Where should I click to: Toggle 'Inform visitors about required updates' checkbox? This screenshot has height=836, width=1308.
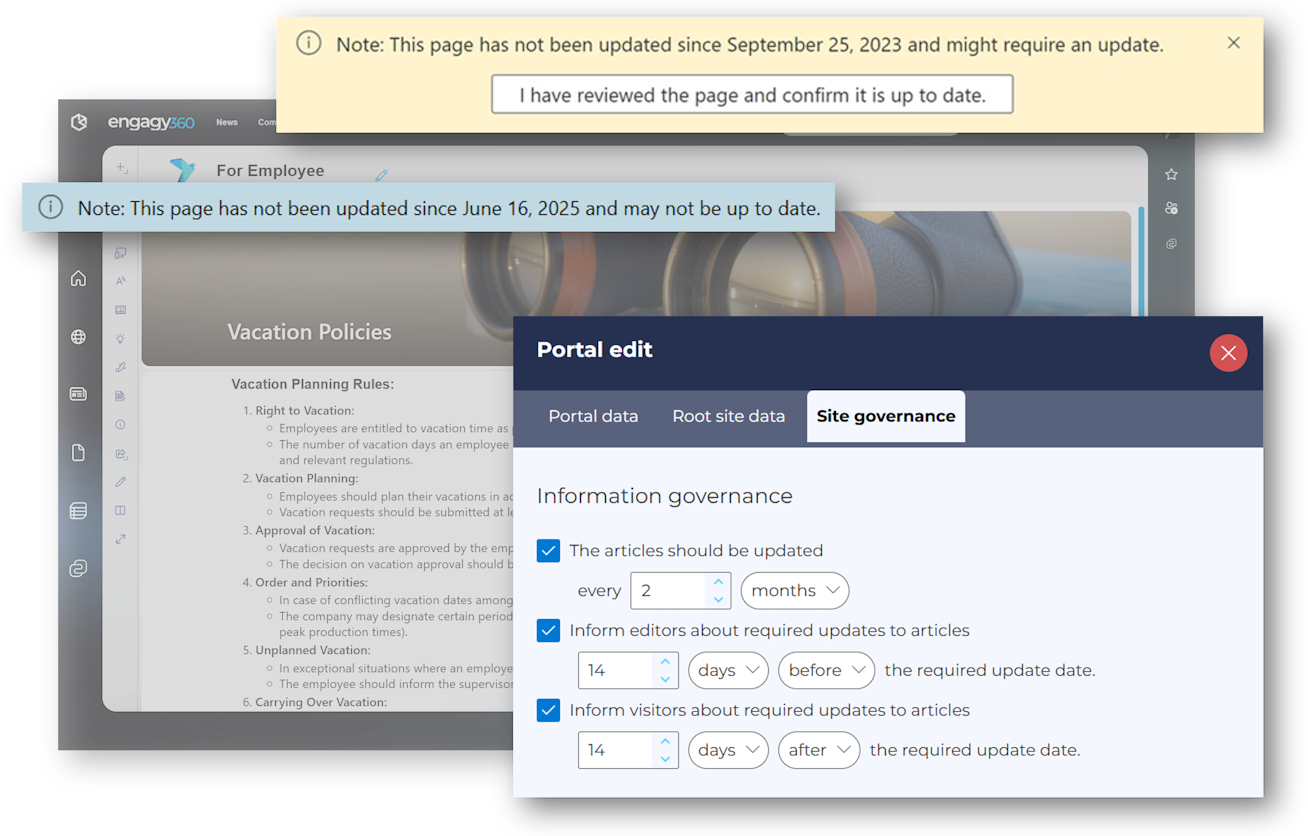(x=548, y=711)
